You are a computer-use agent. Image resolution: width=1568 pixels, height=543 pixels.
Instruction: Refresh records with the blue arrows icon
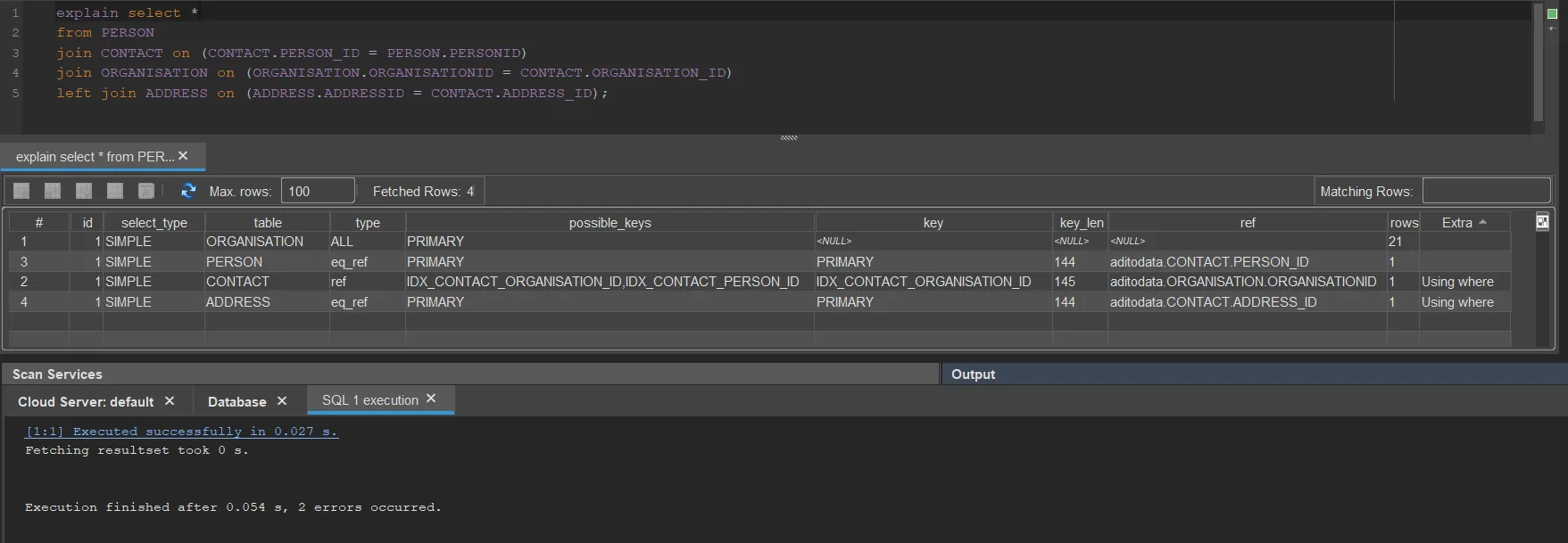coord(188,191)
